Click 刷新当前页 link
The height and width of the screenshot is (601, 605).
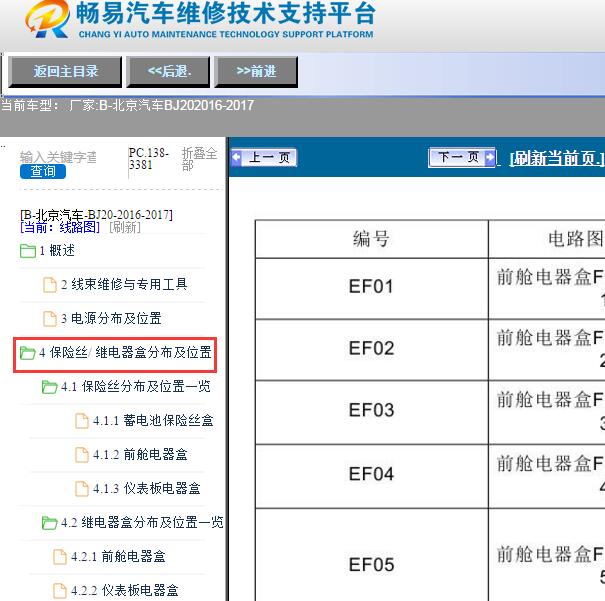coord(557,158)
